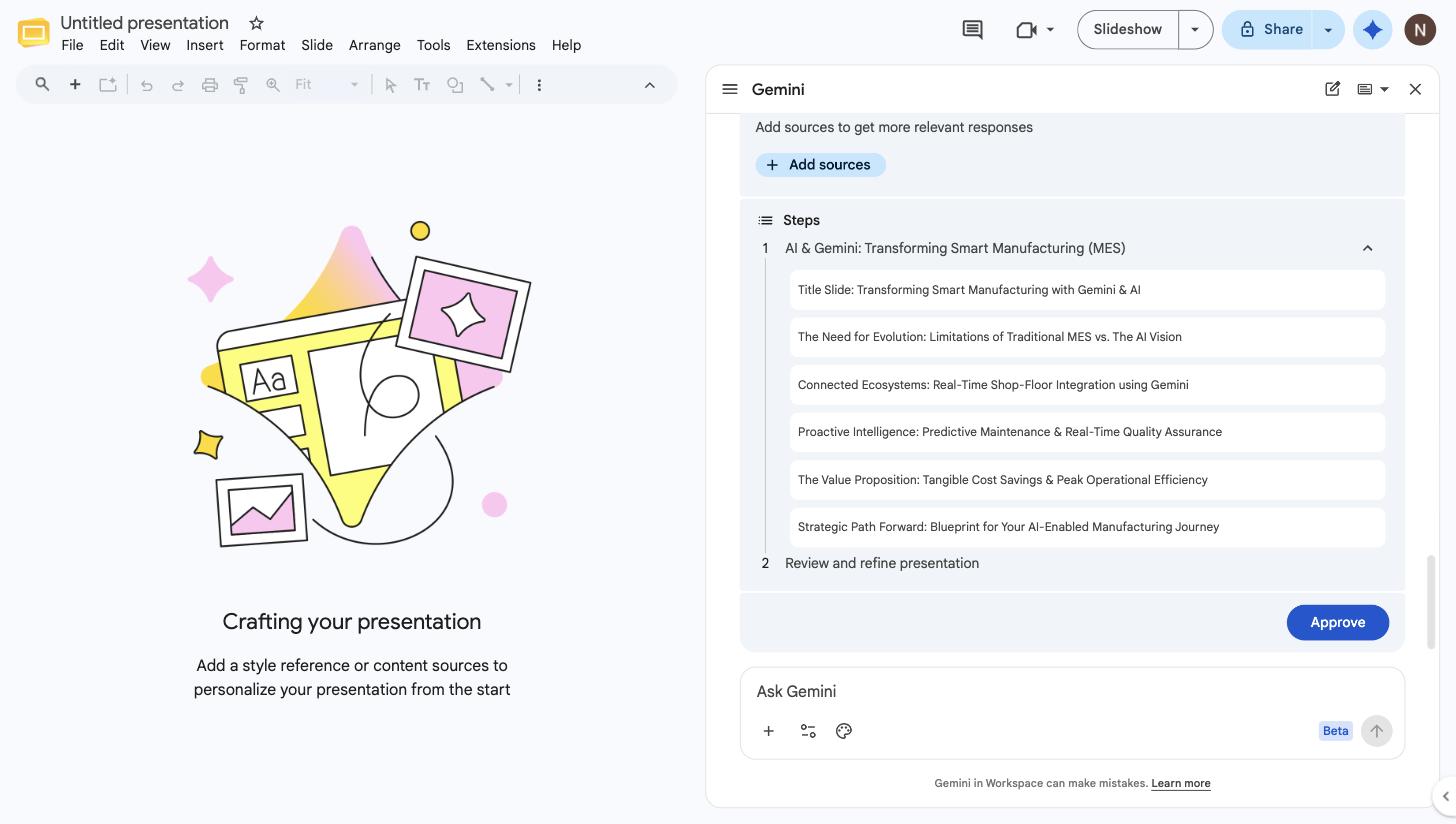This screenshot has width=1456, height=824.
Task: Click Add sources button
Action: pos(820,165)
